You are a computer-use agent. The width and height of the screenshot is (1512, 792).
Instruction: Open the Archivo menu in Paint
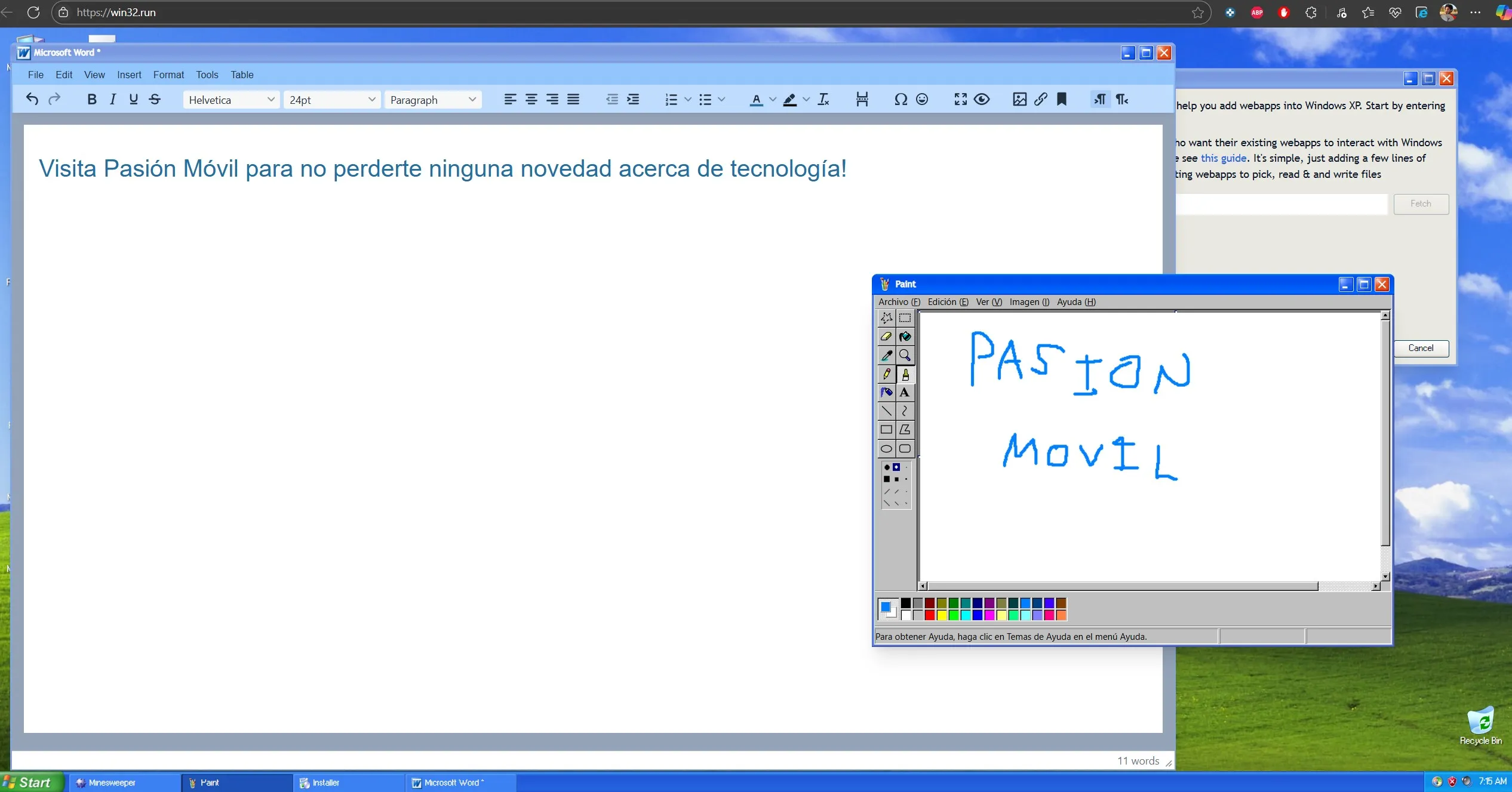(x=899, y=302)
